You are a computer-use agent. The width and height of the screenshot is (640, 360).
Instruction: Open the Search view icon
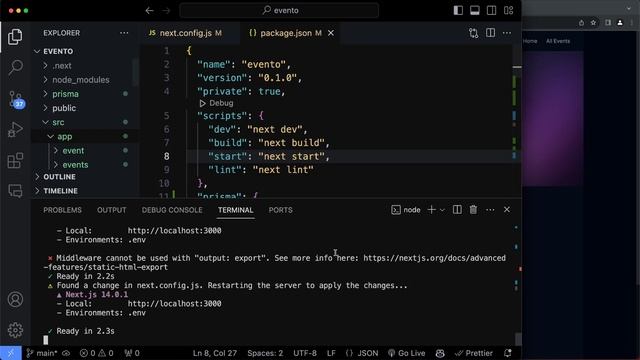[15, 67]
